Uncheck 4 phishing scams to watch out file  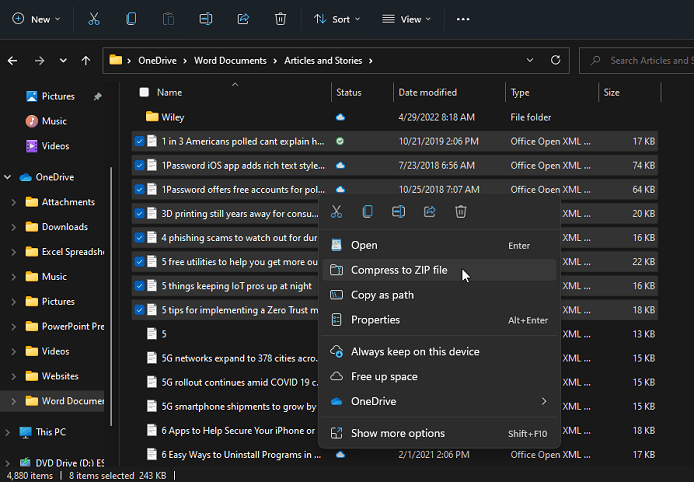[x=139, y=238]
